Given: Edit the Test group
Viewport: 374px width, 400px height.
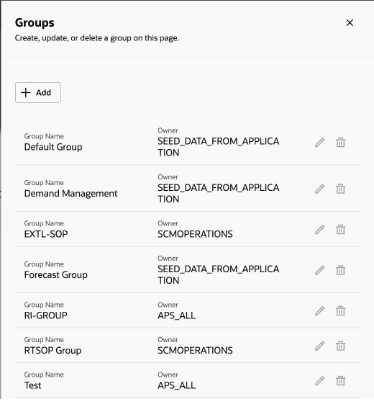Looking at the screenshot, I should [x=320, y=380].
